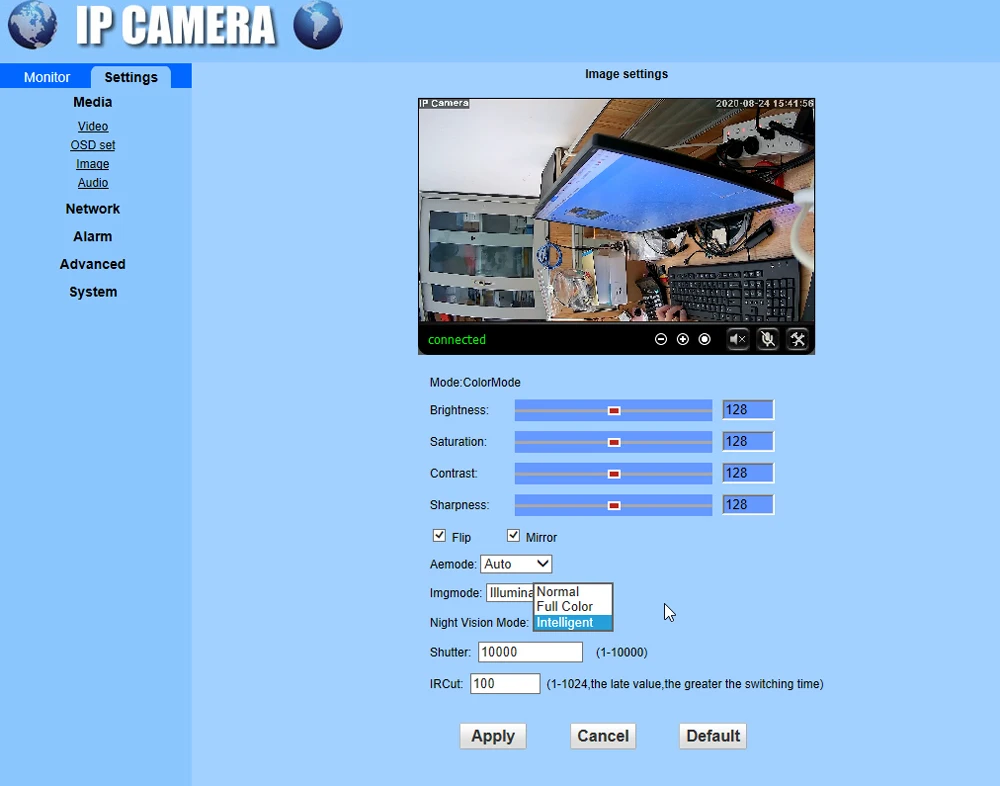The image size is (1000, 786).
Task: Click the Shutter input field
Action: (531, 652)
